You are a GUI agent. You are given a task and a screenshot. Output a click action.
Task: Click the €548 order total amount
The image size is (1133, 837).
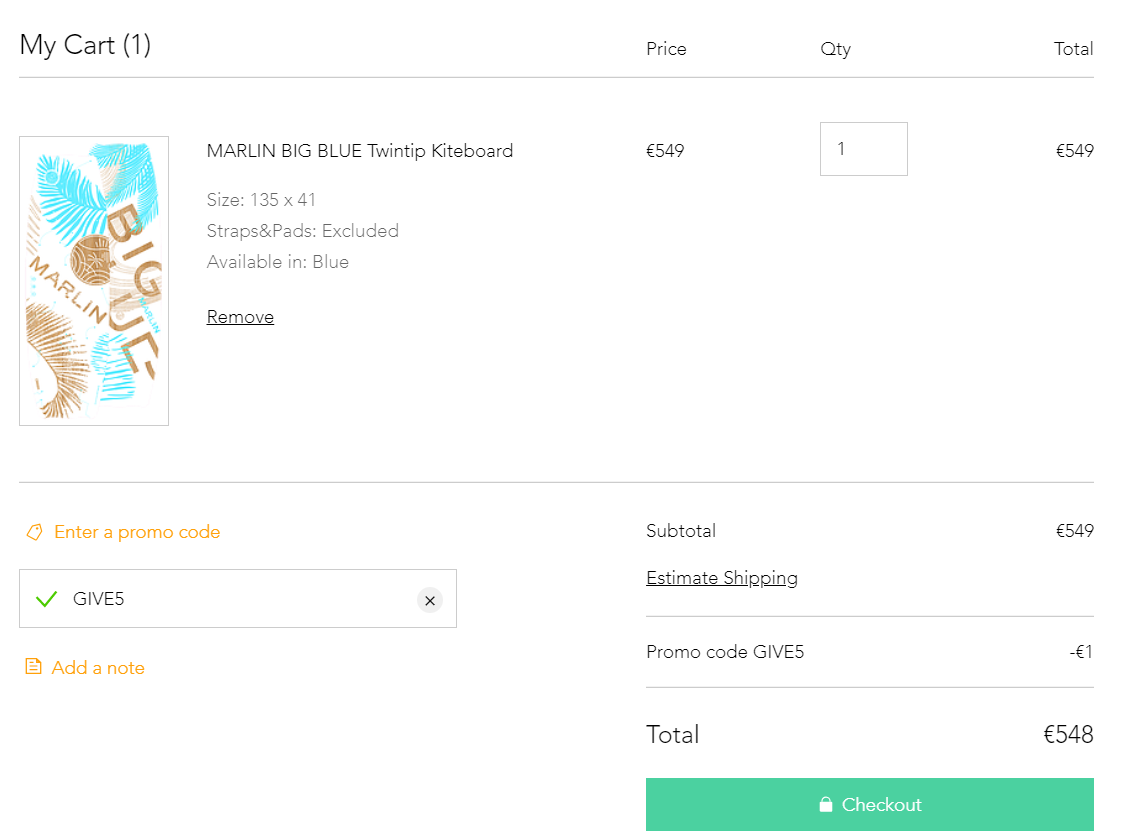pyautogui.click(x=1068, y=735)
